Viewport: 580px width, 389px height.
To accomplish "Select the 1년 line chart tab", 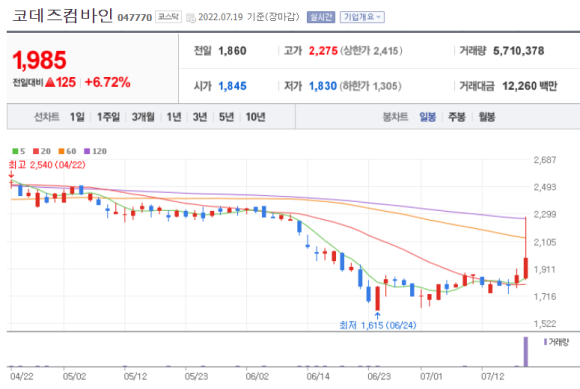I will coord(174,117).
